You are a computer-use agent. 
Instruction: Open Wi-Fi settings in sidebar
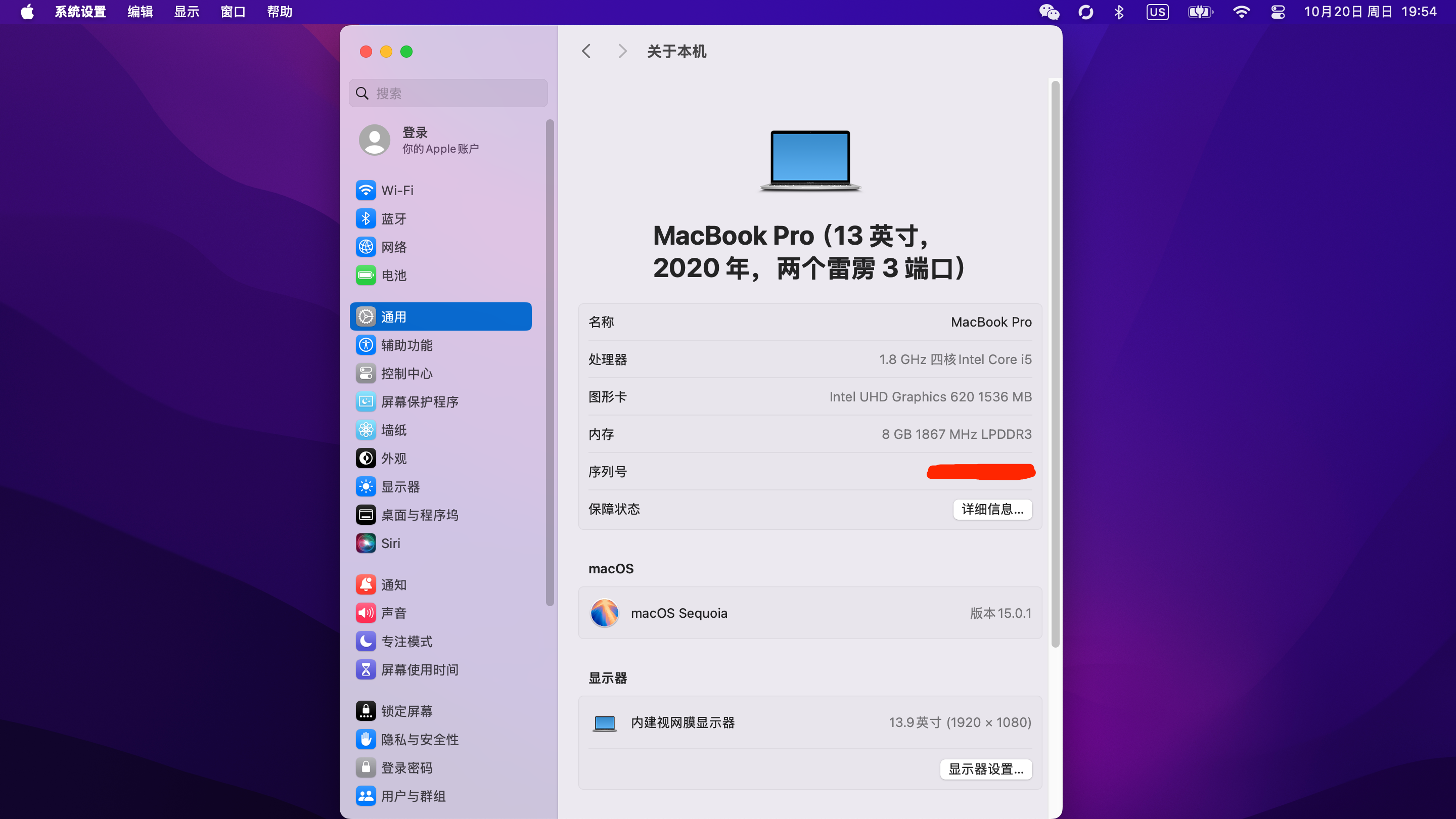(x=397, y=191)
